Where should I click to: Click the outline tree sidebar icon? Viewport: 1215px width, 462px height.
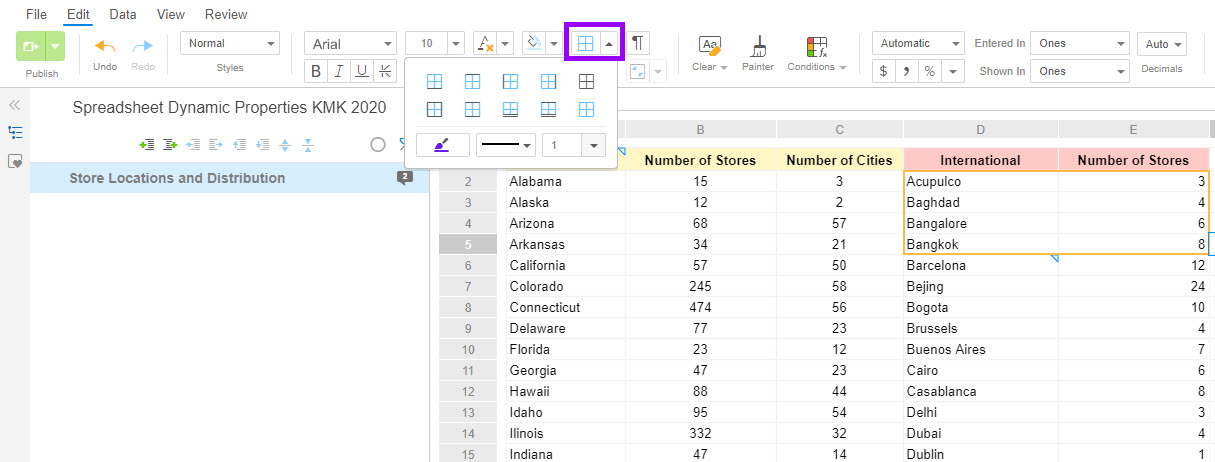coord(15,132)
